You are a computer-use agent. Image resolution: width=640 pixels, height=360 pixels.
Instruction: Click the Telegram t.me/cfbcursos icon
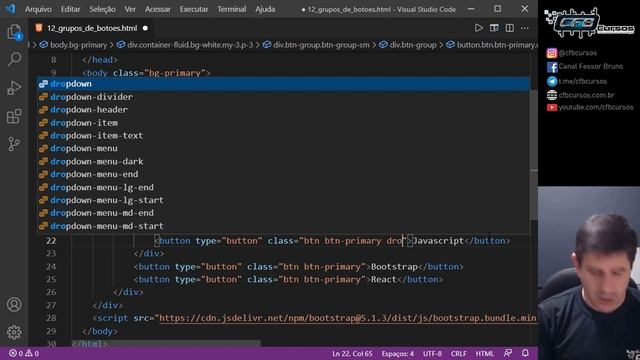(552, 81)
